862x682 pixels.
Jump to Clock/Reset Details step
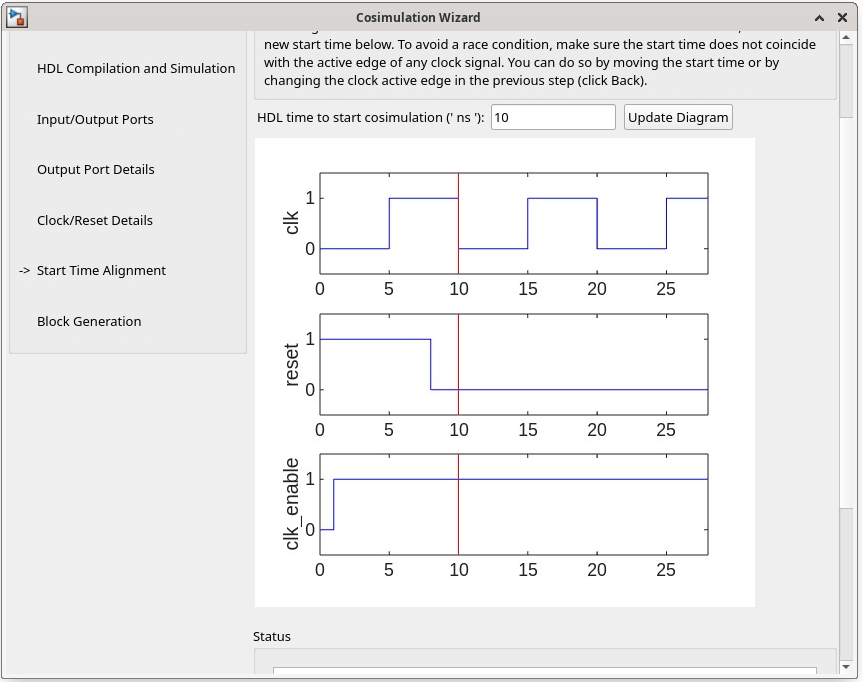pos(95,220)
